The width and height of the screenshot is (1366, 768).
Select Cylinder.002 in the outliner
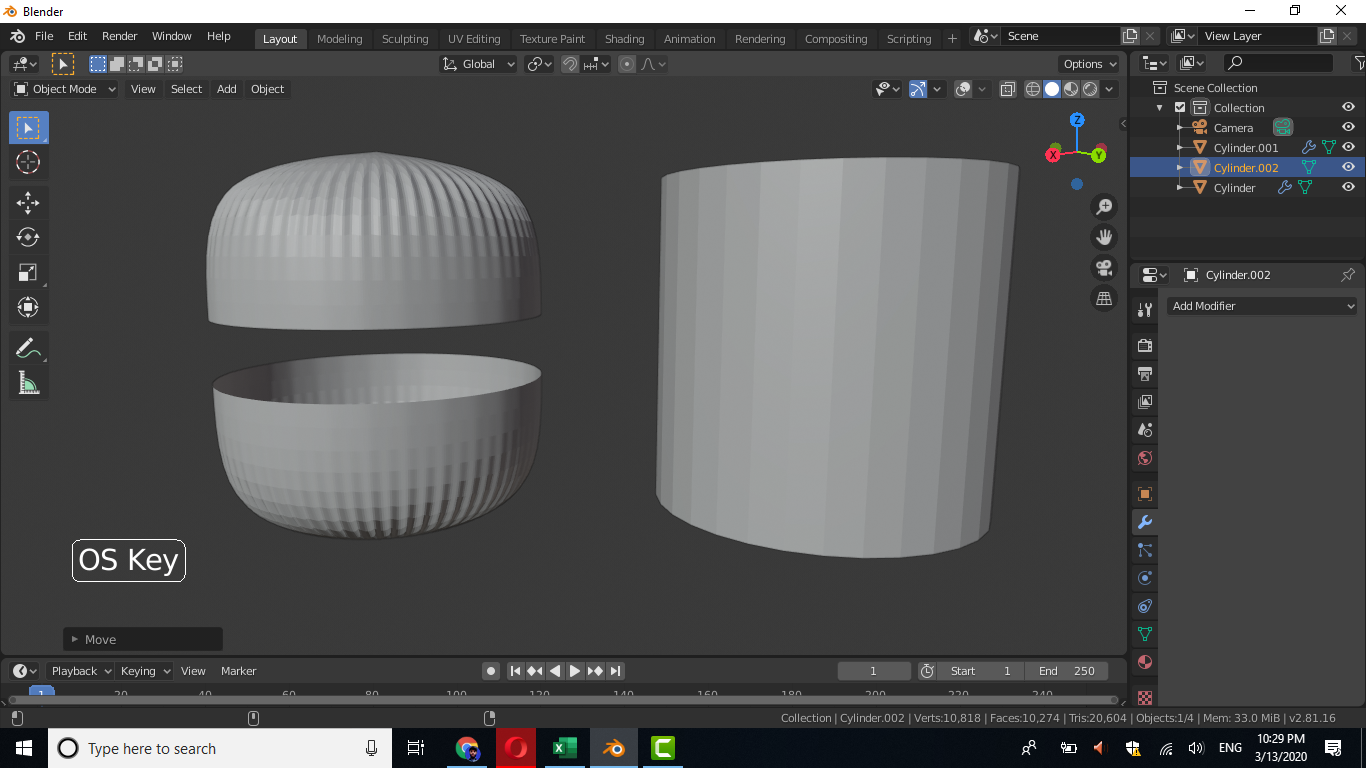[x=1244, y=167]
